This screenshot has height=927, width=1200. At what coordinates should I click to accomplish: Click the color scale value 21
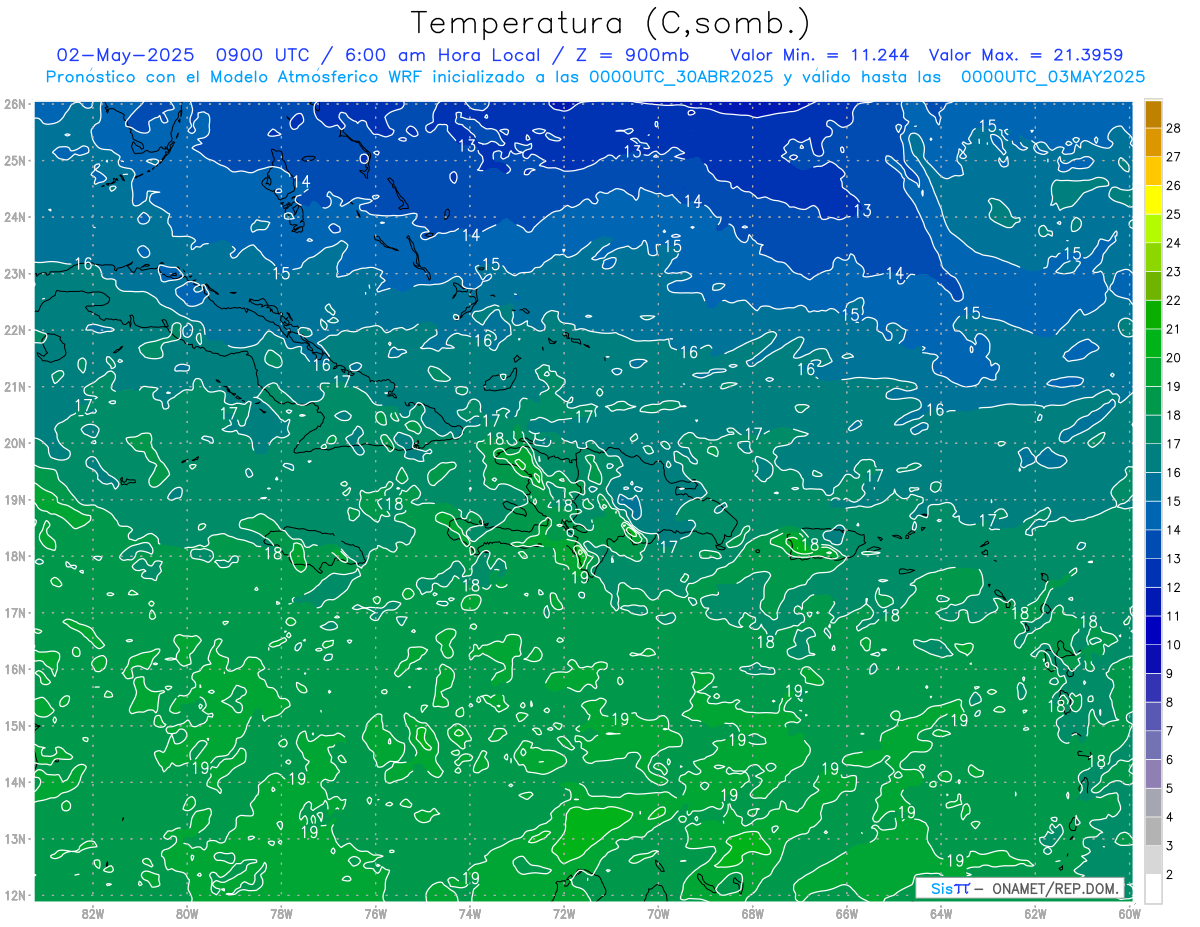click(1174, 329)
